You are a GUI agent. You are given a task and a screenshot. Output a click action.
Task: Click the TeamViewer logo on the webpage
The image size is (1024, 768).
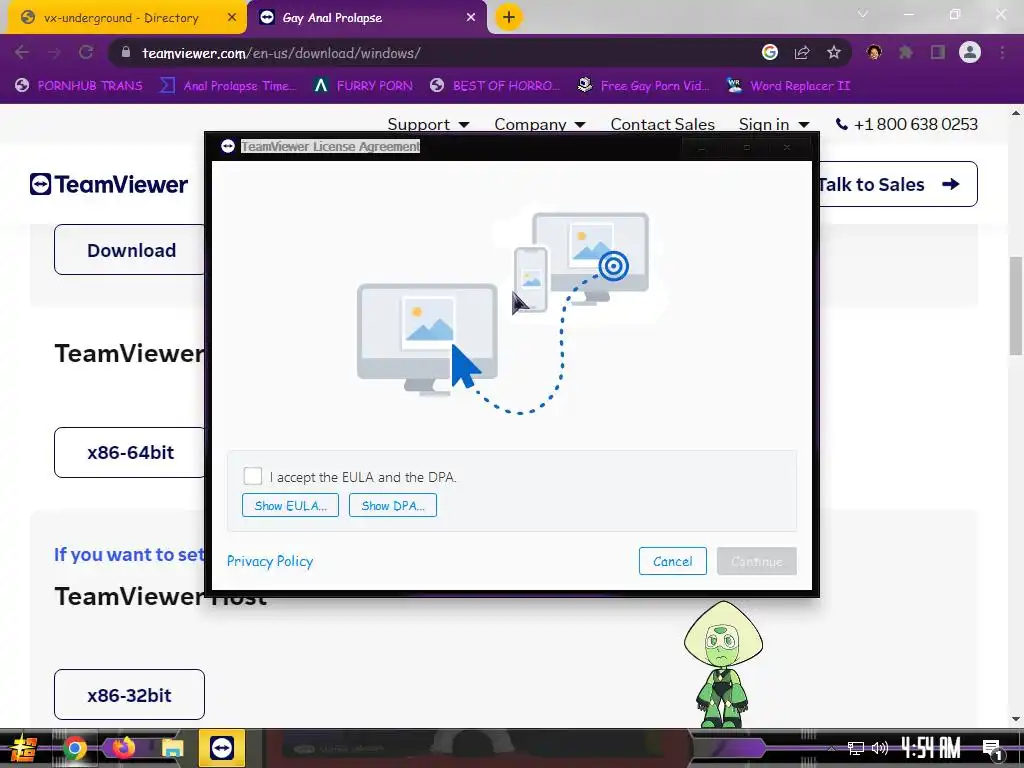[109, 184]
